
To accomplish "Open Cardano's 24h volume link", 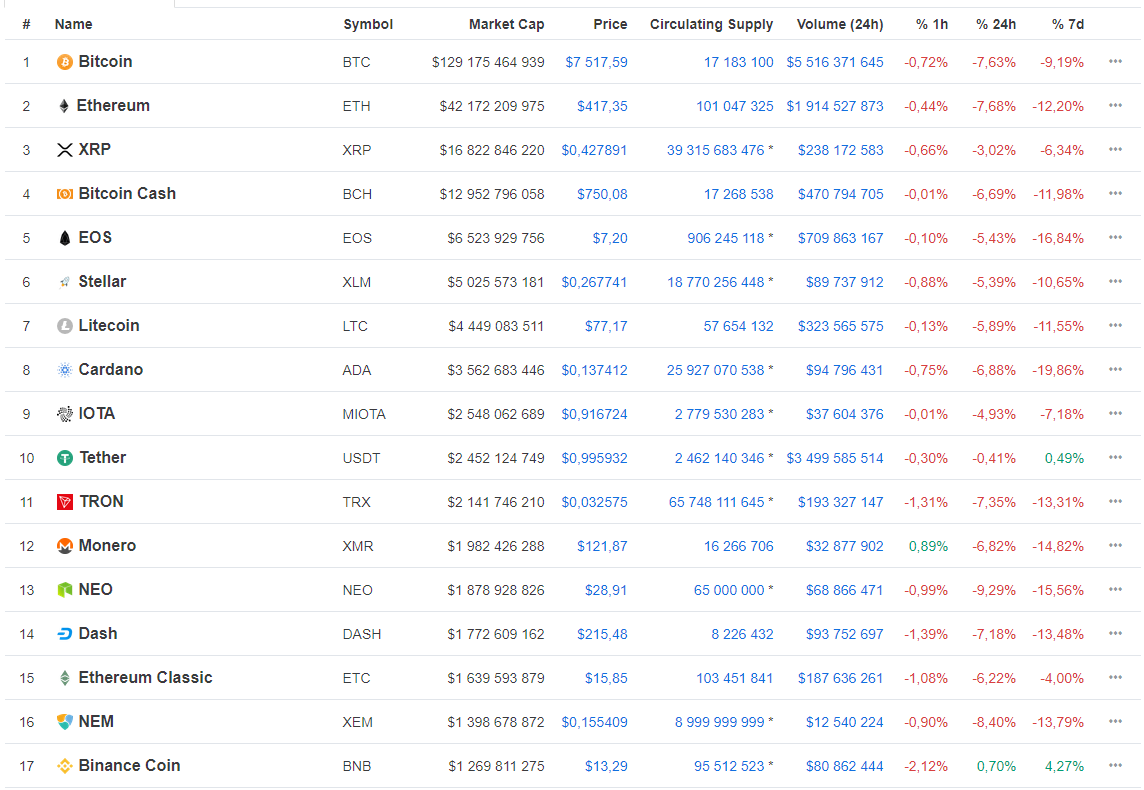I will coord(844,370).
